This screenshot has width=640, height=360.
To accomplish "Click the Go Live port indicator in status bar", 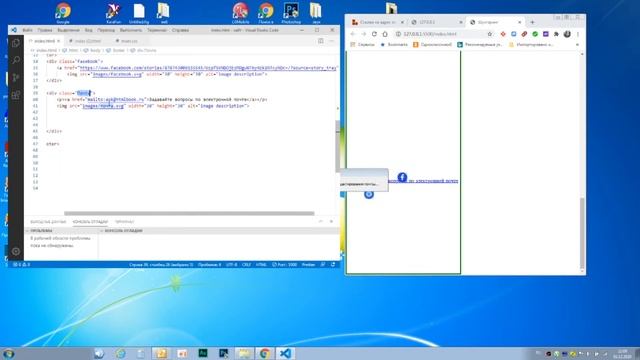I will 284,264.
